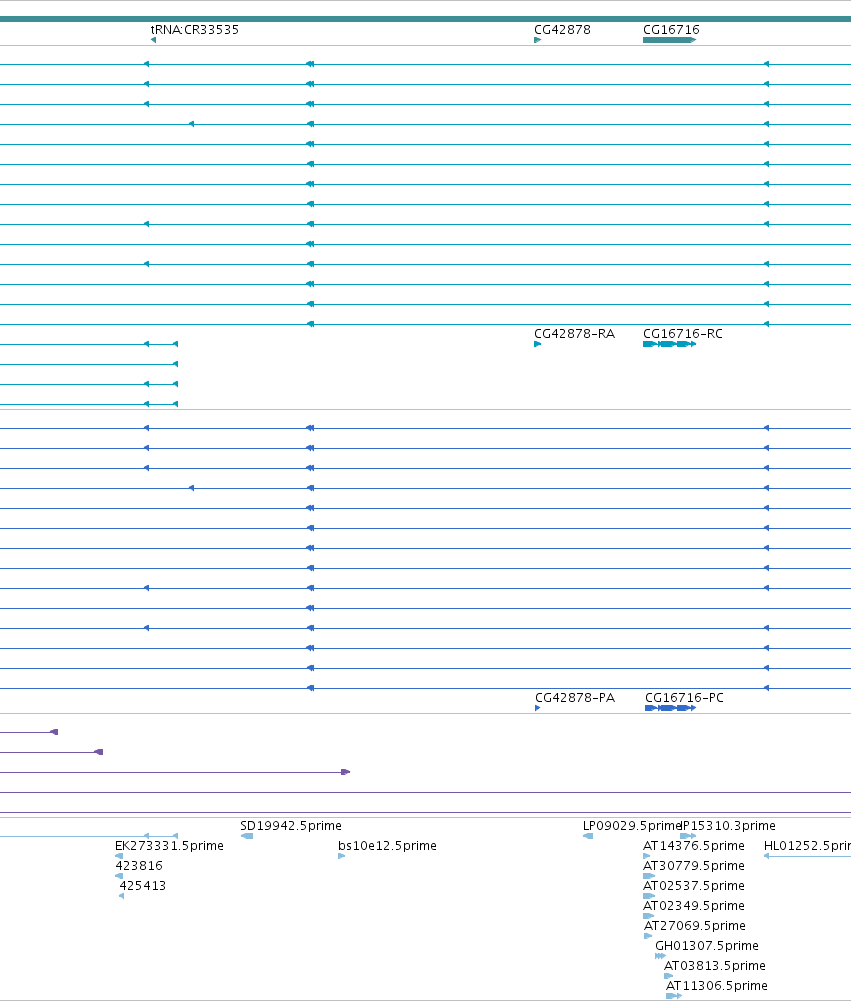Viewport: 851px width, 1001px height.
Task: Select the EK273331.5prime arrow glyph
Action: (x=119, y=856)
